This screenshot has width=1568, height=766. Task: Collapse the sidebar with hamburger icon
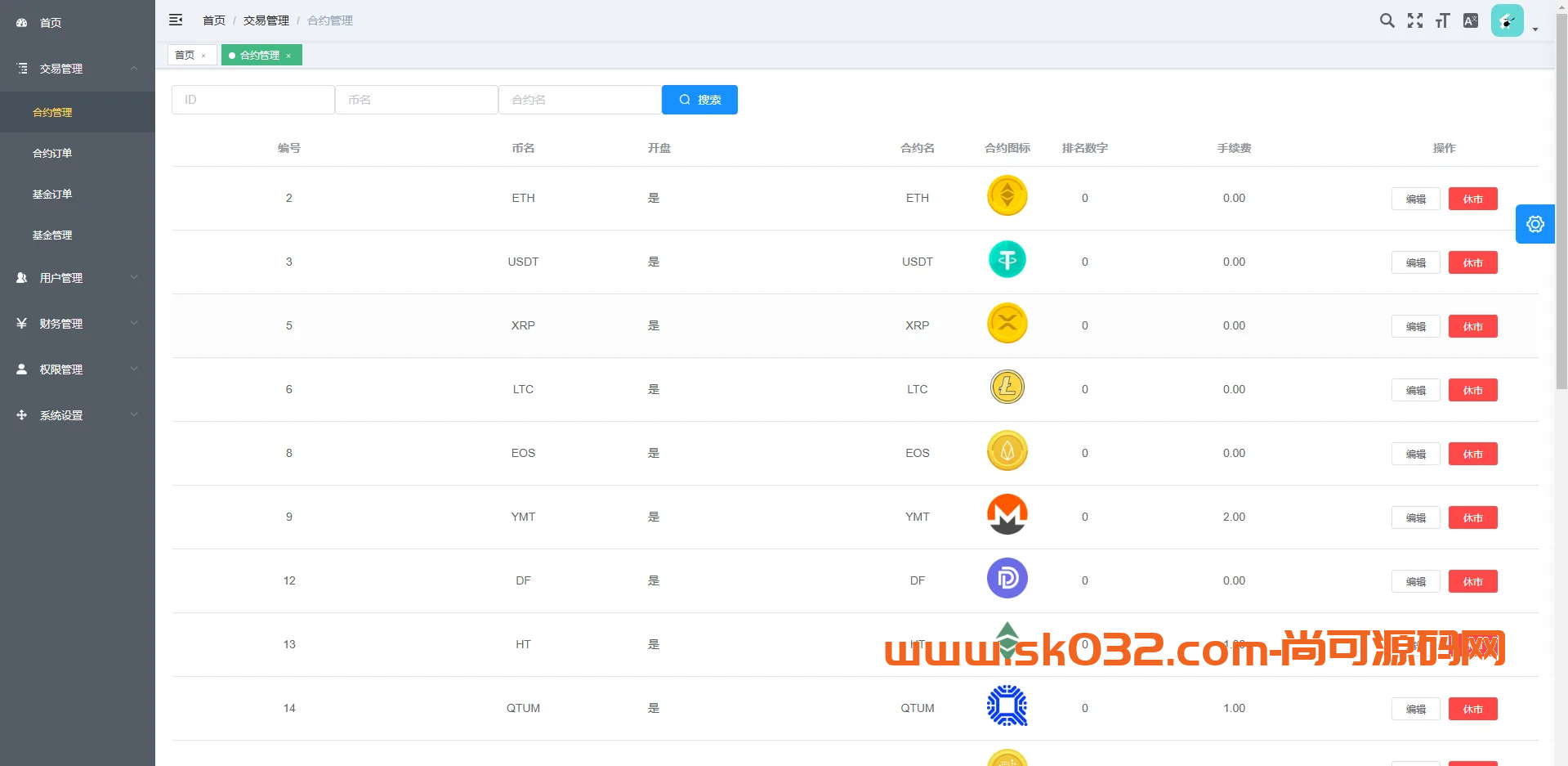(176, 20)
